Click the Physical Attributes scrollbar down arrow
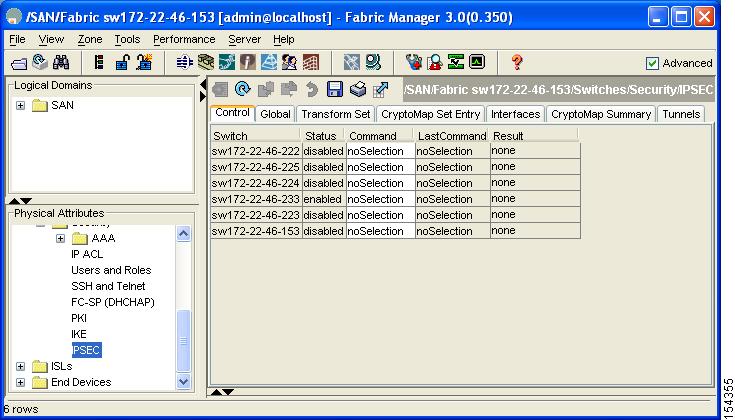The height and width of the screenshot is (420, 735). click(183, 381)
